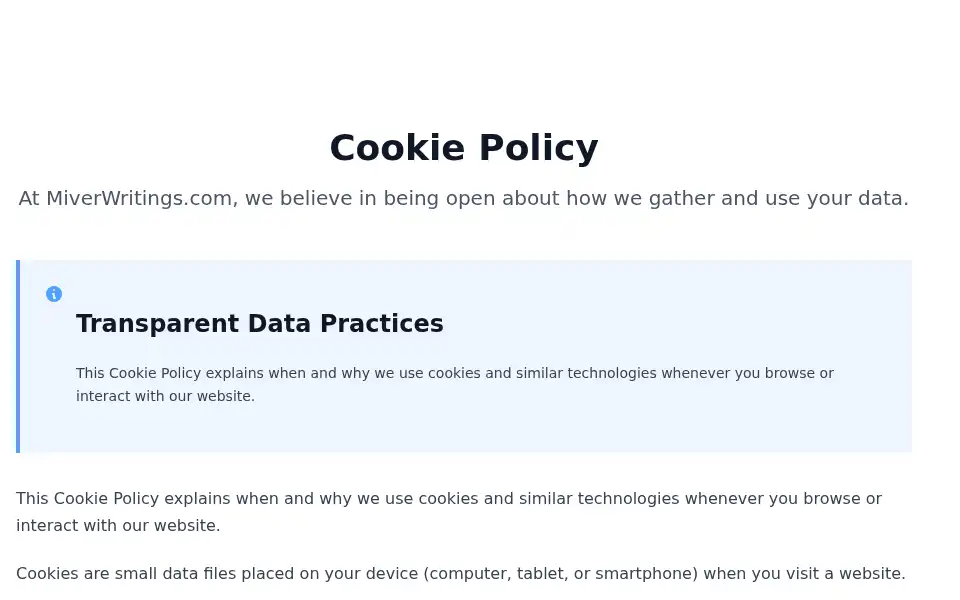Viewport: 960px width, 600px height.
Task: Click the "Cookie Policy" page title
Action: (463, 148)
